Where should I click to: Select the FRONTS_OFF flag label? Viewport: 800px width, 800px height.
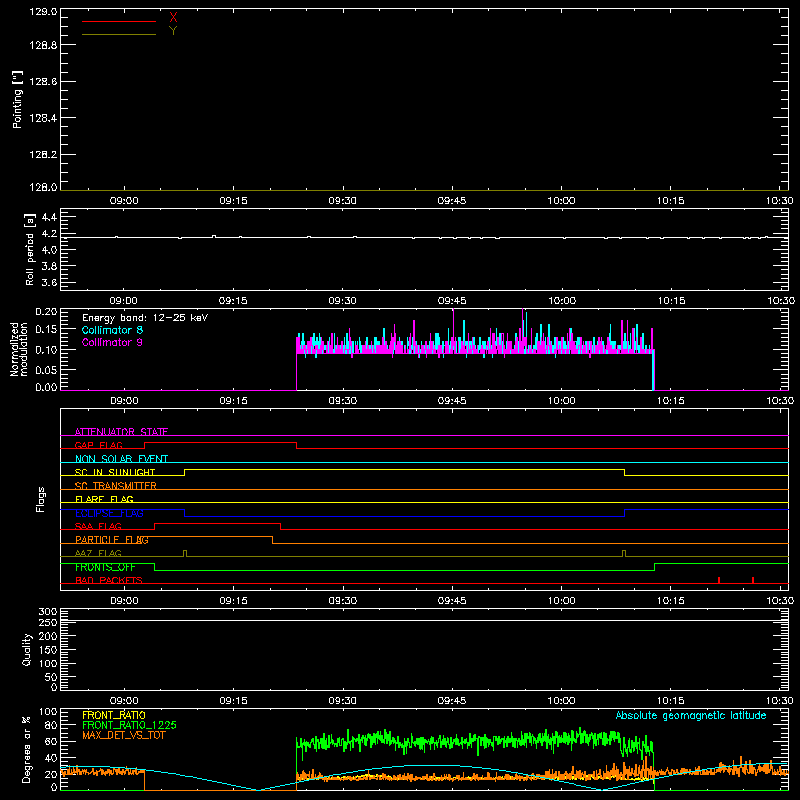105,567
